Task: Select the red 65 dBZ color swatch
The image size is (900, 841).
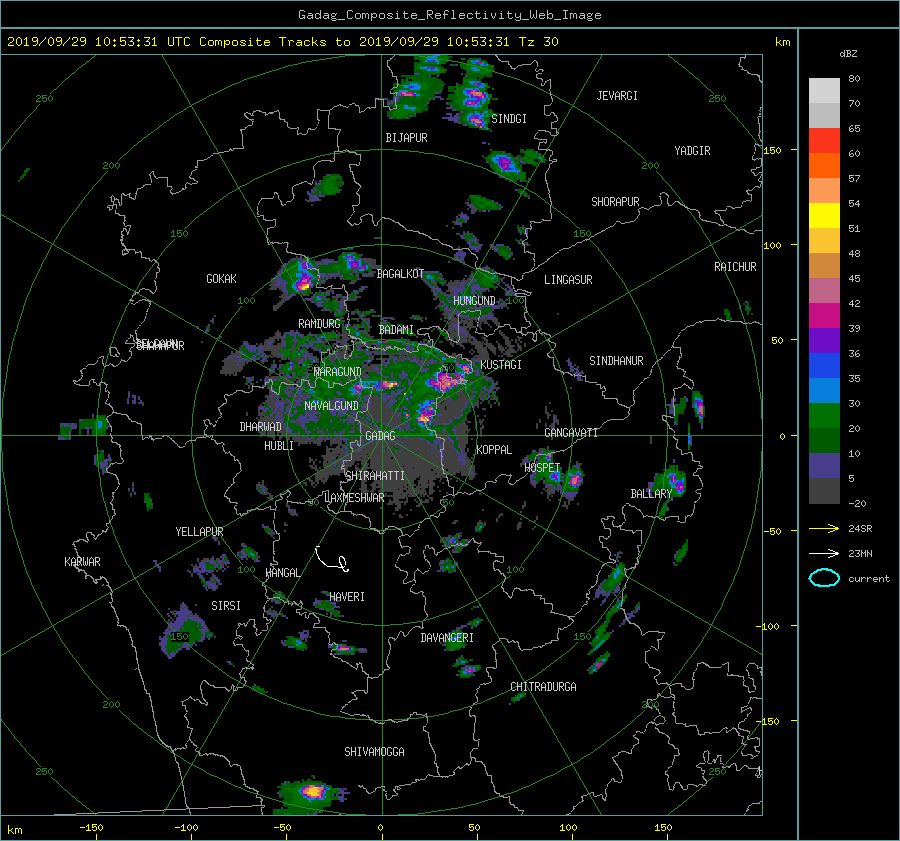Action: (x=824, y=140)
